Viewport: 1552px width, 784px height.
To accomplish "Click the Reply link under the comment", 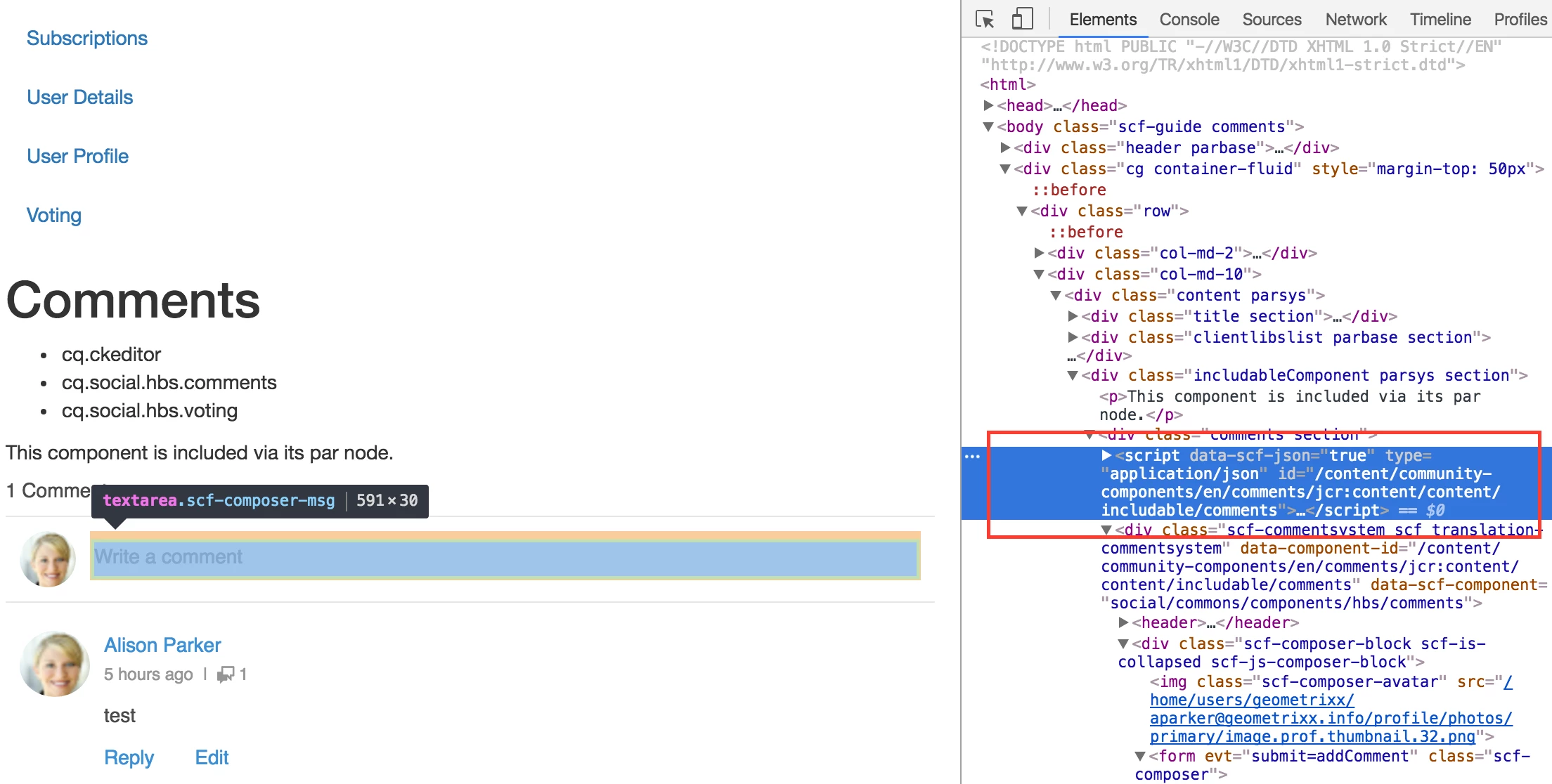I will [129, 757].
